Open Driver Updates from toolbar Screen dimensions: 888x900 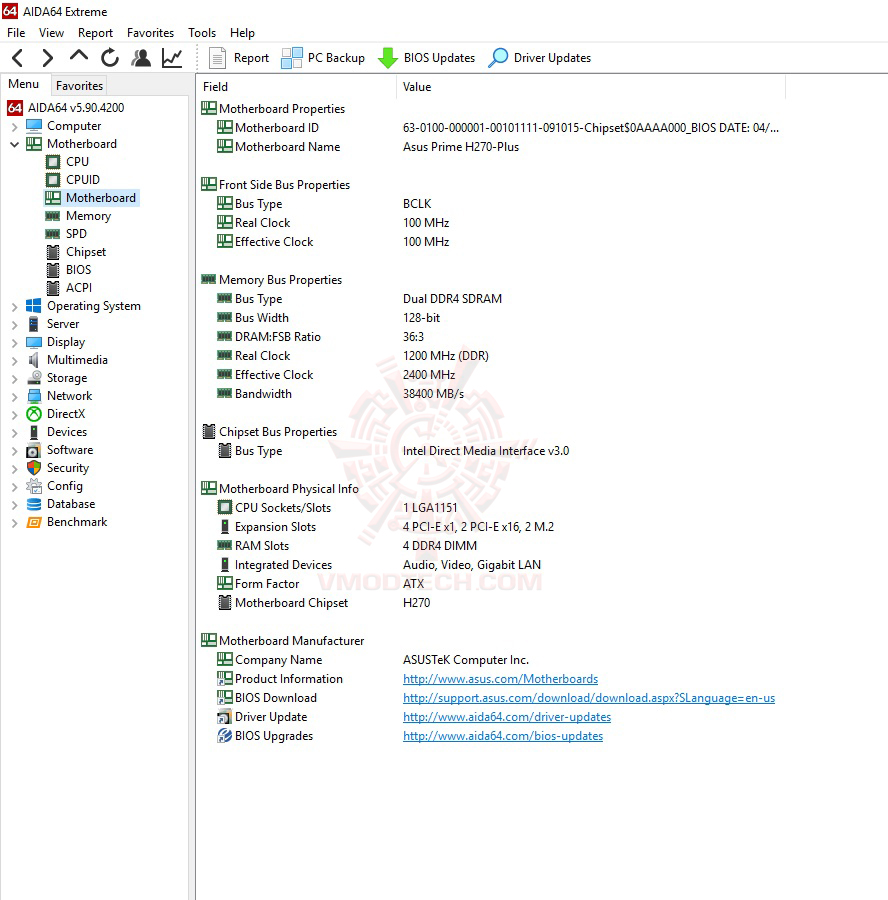click(x=540, y=58)
